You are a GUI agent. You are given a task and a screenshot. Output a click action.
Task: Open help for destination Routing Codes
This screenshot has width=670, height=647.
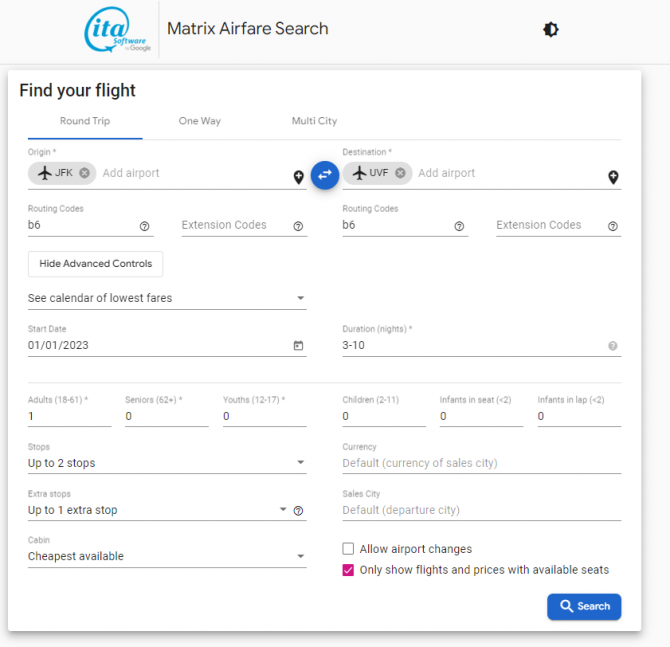[x=459, y=226]
